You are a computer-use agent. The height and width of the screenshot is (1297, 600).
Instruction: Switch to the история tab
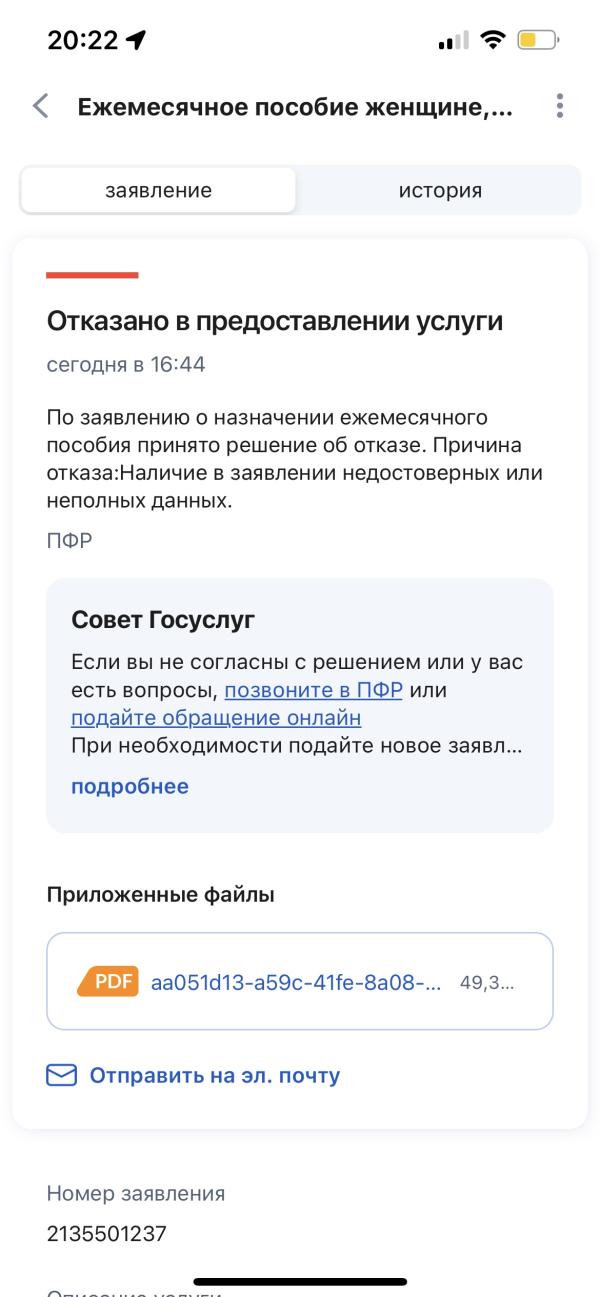pyautogui.click(x=440, y=190)
